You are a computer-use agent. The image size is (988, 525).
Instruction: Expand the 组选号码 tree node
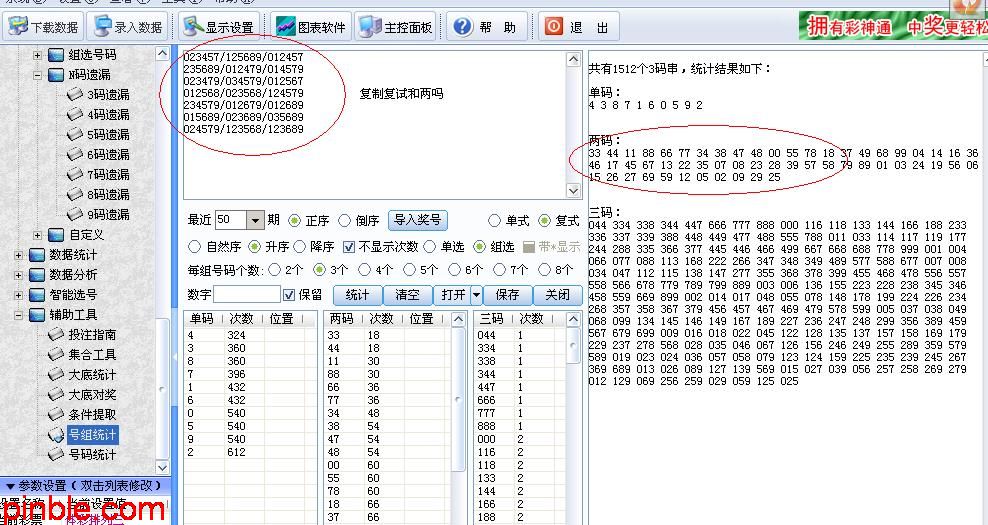37,55
